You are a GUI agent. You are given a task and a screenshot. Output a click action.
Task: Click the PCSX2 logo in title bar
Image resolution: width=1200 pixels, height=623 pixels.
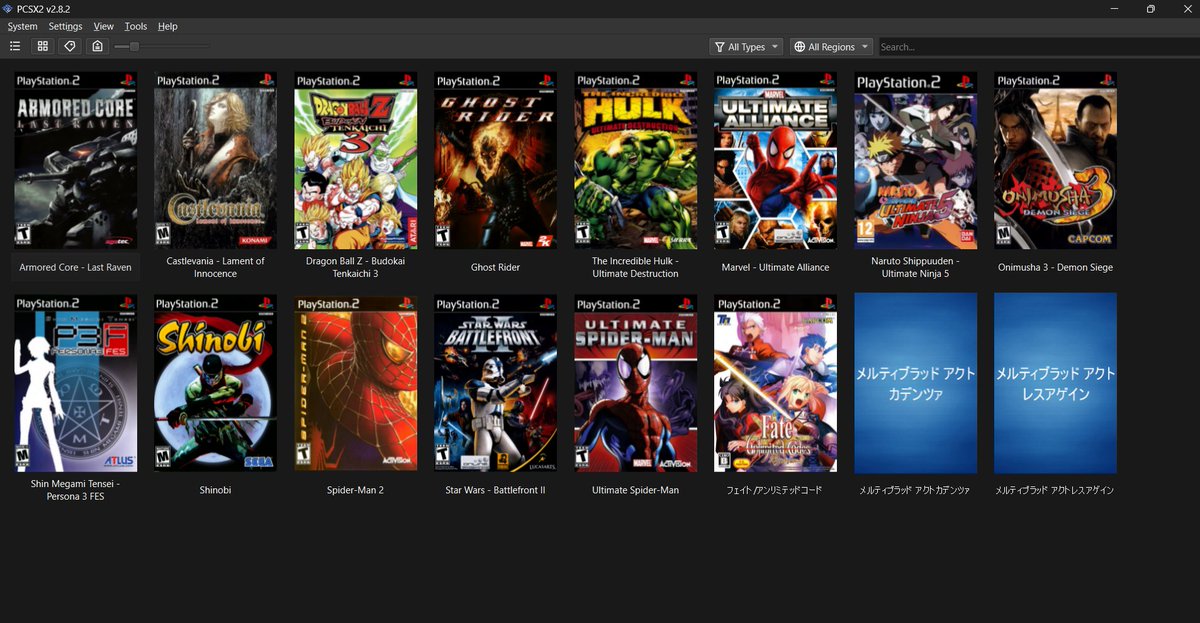[x=9, y=8]
